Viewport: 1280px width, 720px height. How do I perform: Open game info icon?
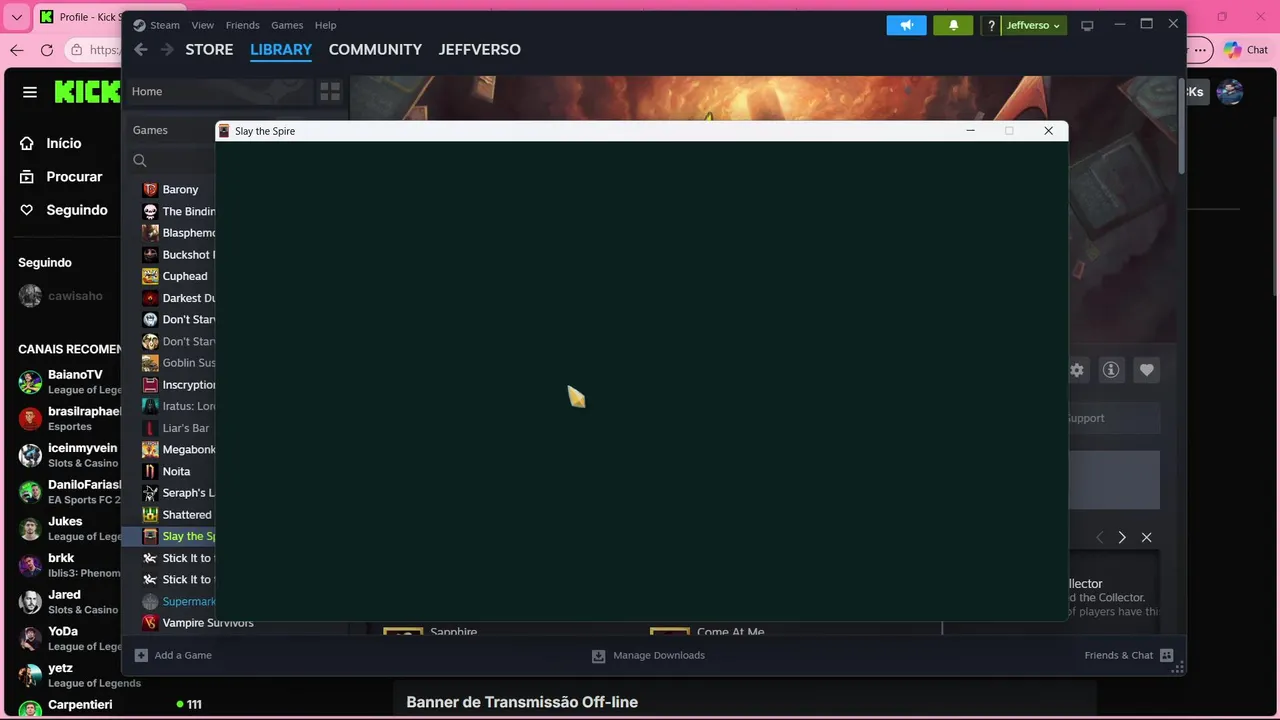click(1111, 370)
